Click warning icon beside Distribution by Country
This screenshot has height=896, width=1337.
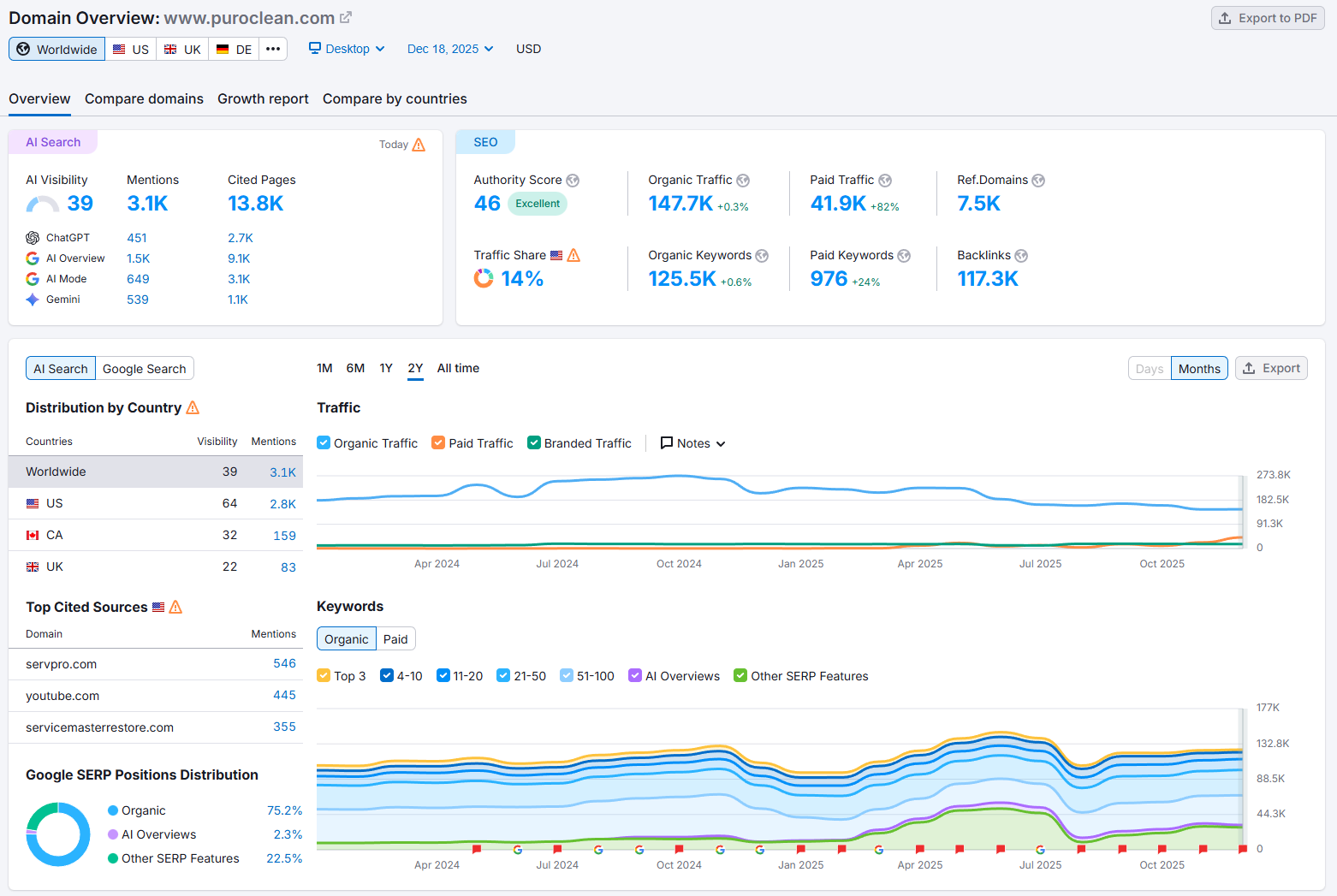[x=193, y=408]
